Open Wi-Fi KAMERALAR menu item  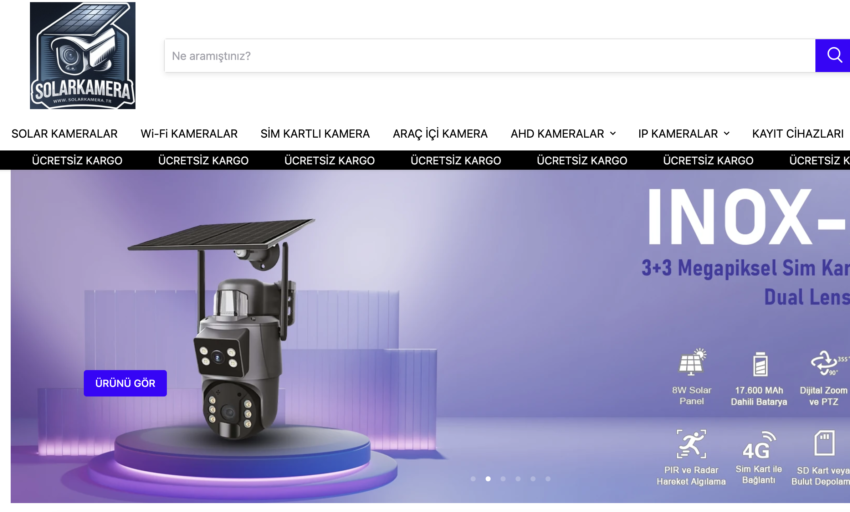click(x=189, y=133)
